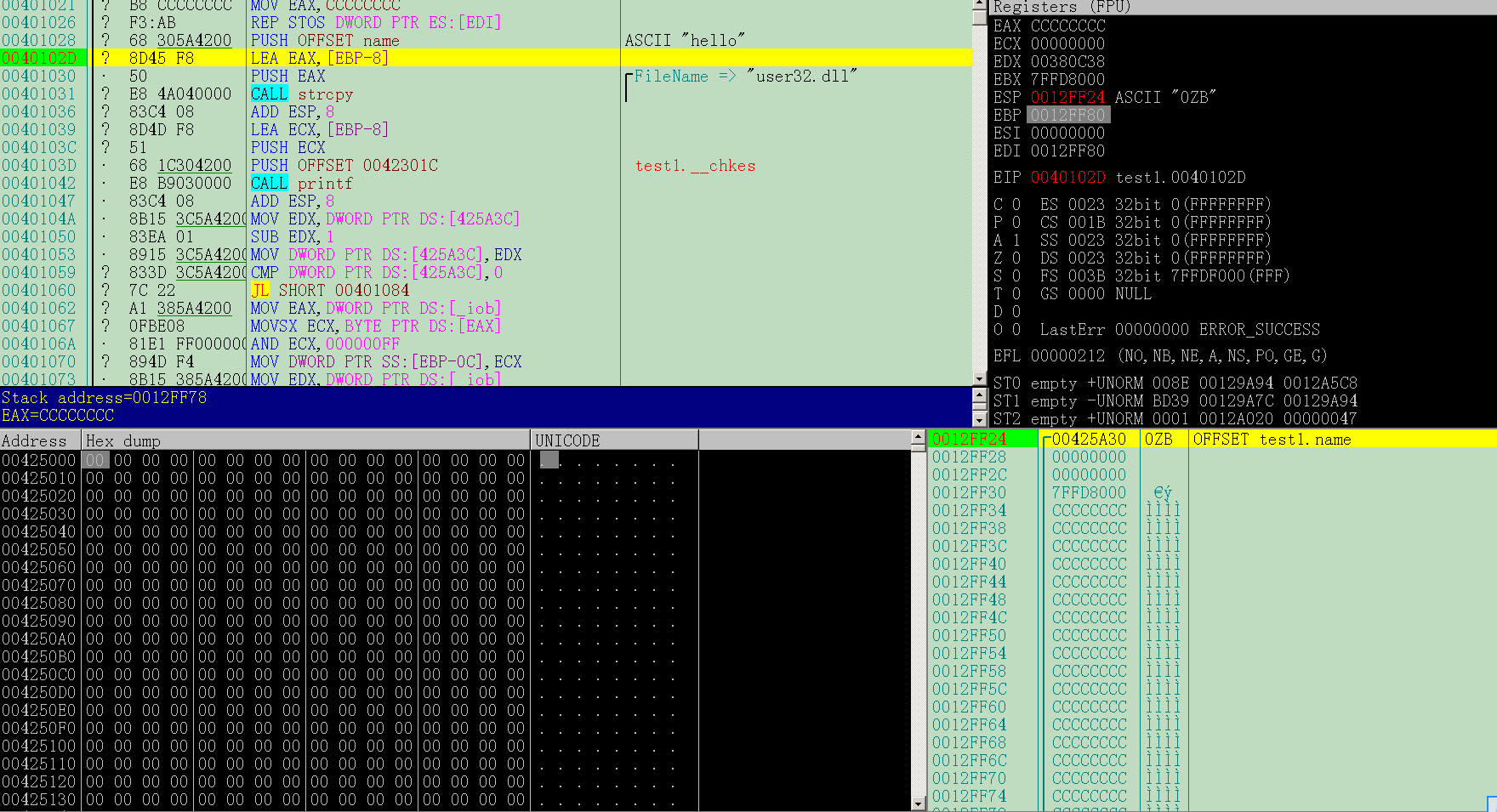The width and height of the screenshot is (1497, 812).
Task: Toggle the zero flag Z value
Action: pos(1016,258)
